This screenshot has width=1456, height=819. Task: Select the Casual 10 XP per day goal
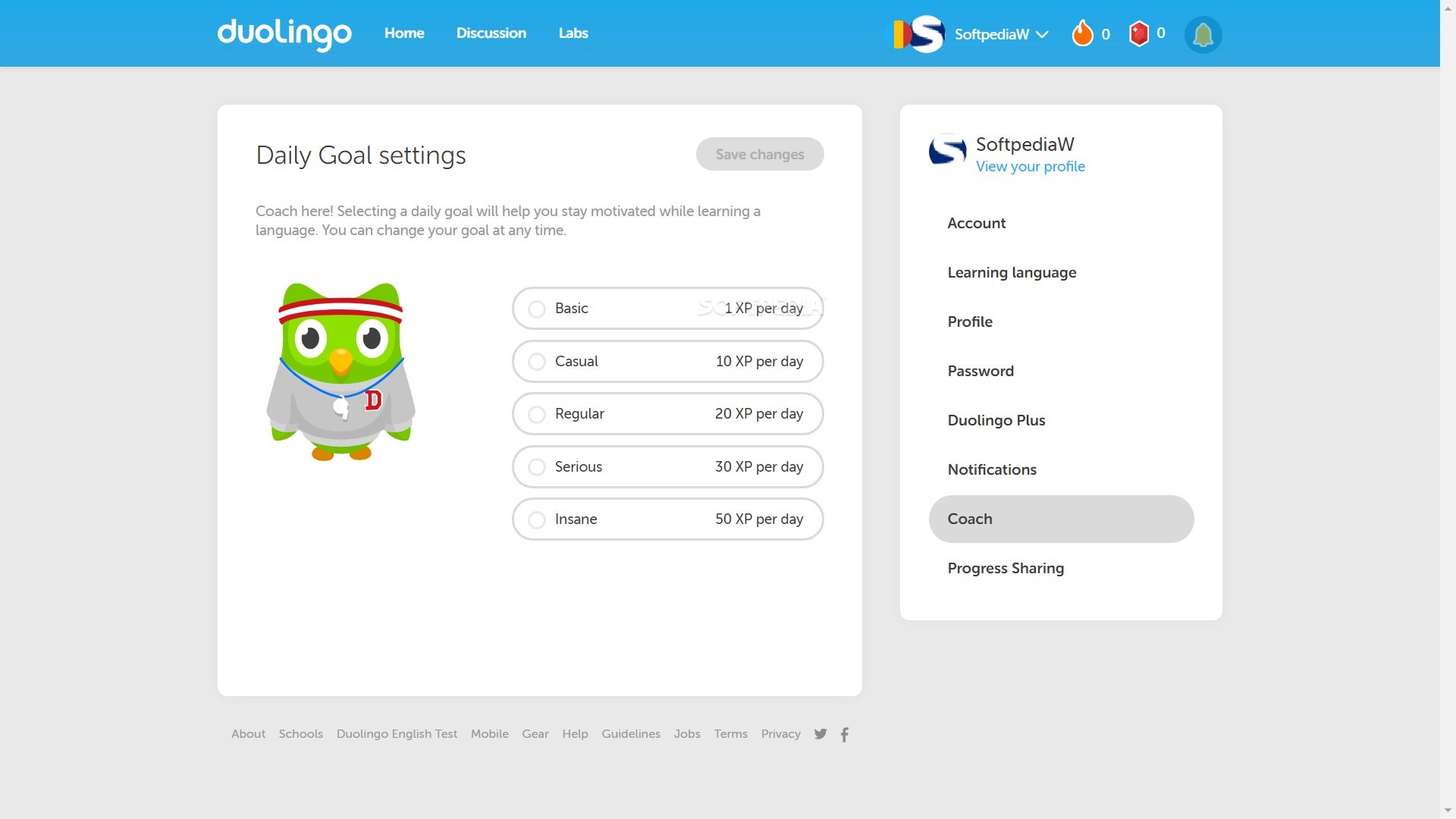(537, 361)
